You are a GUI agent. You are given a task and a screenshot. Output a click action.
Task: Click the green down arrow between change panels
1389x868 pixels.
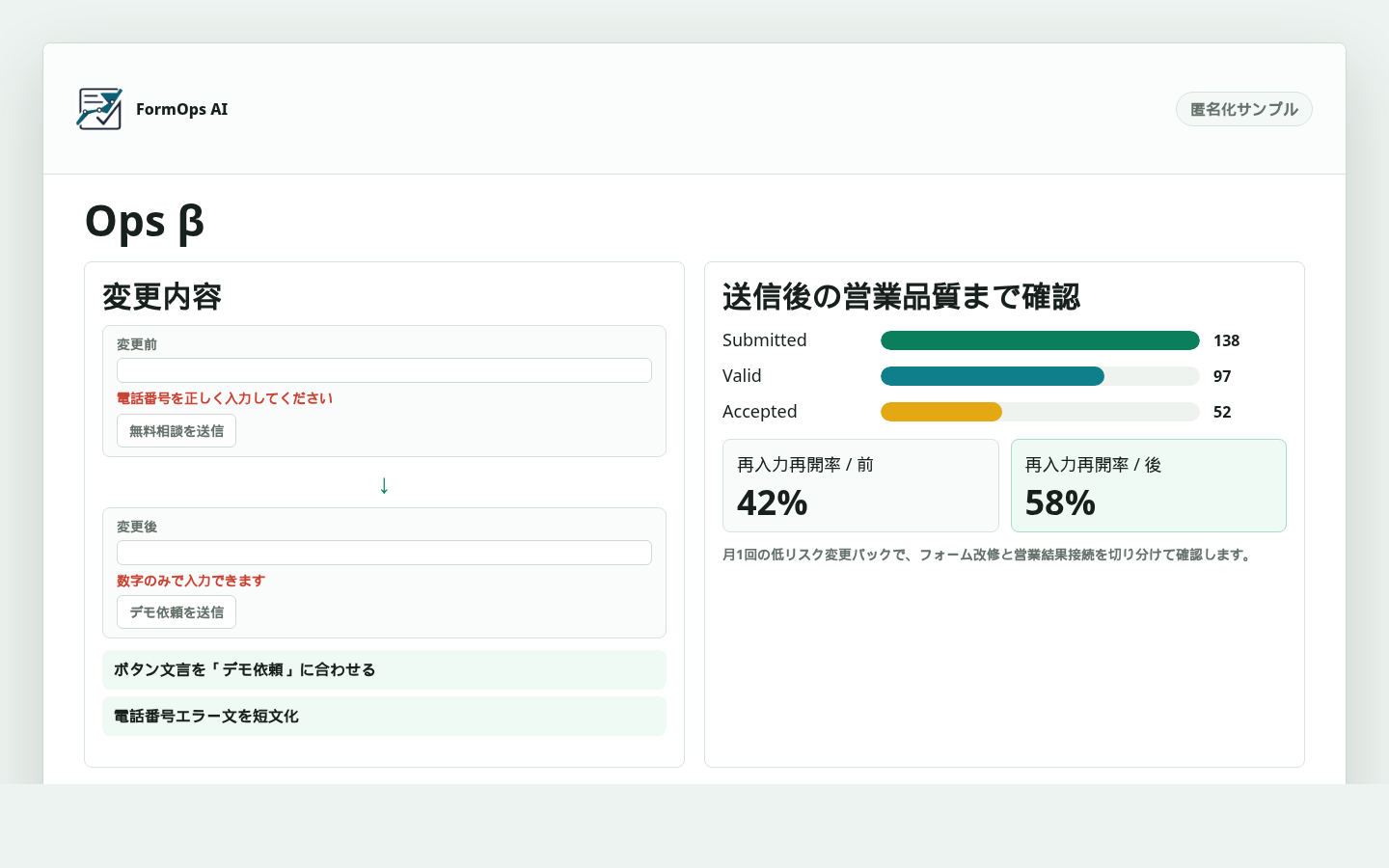(384, 485)
